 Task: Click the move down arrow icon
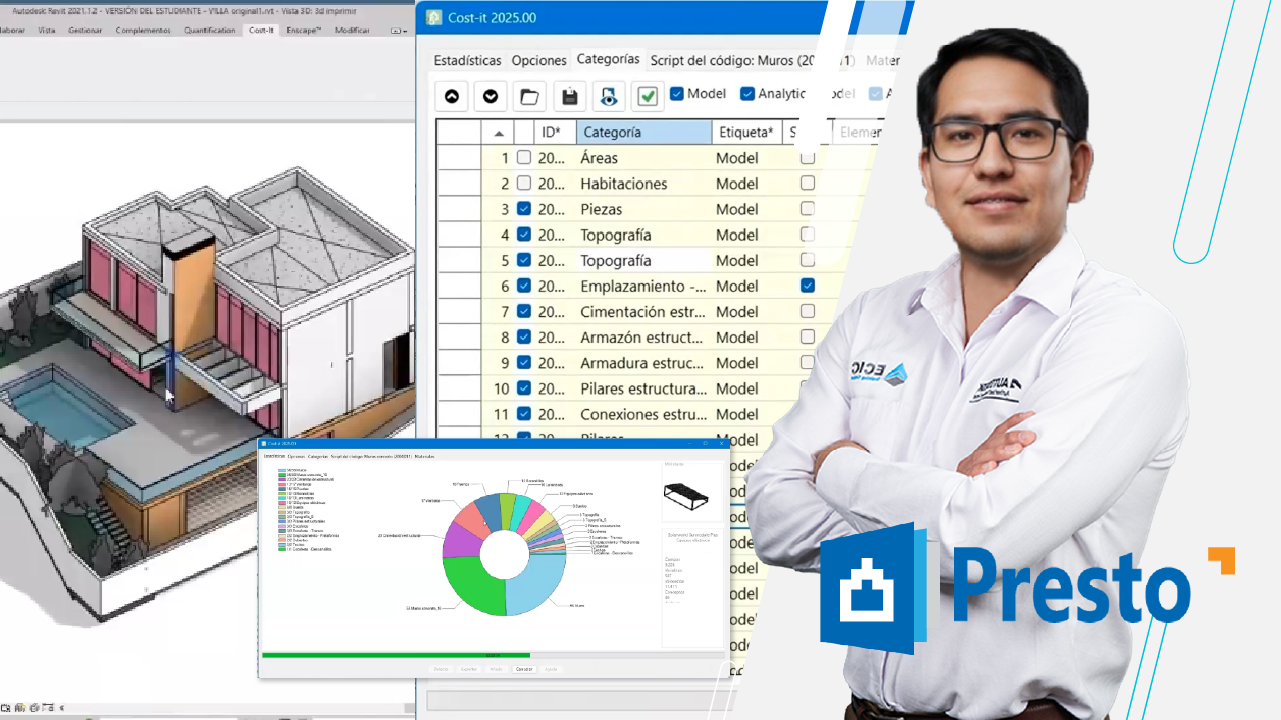(490, 96)
